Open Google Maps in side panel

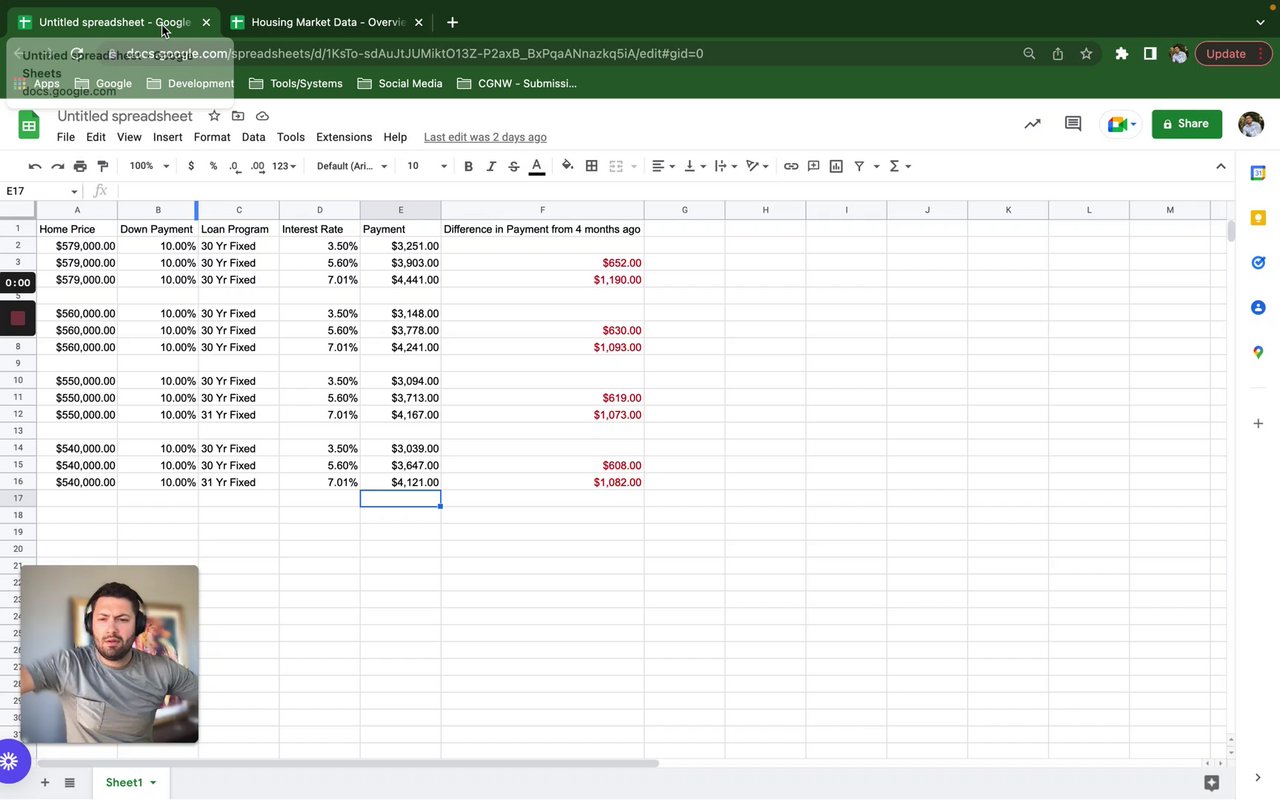[x=1258, y=352]
